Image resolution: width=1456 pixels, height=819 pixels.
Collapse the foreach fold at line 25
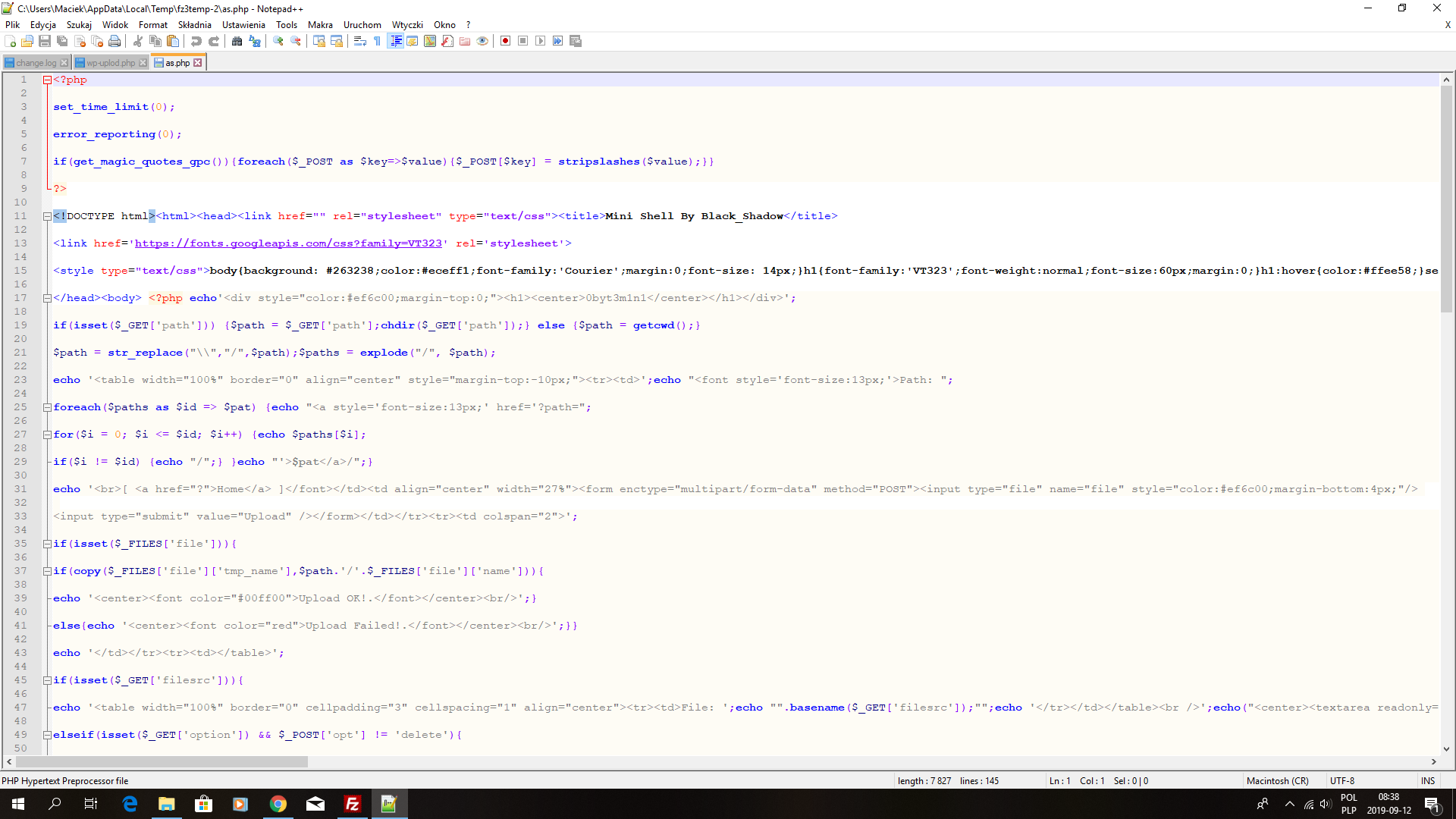pos(47,407)
